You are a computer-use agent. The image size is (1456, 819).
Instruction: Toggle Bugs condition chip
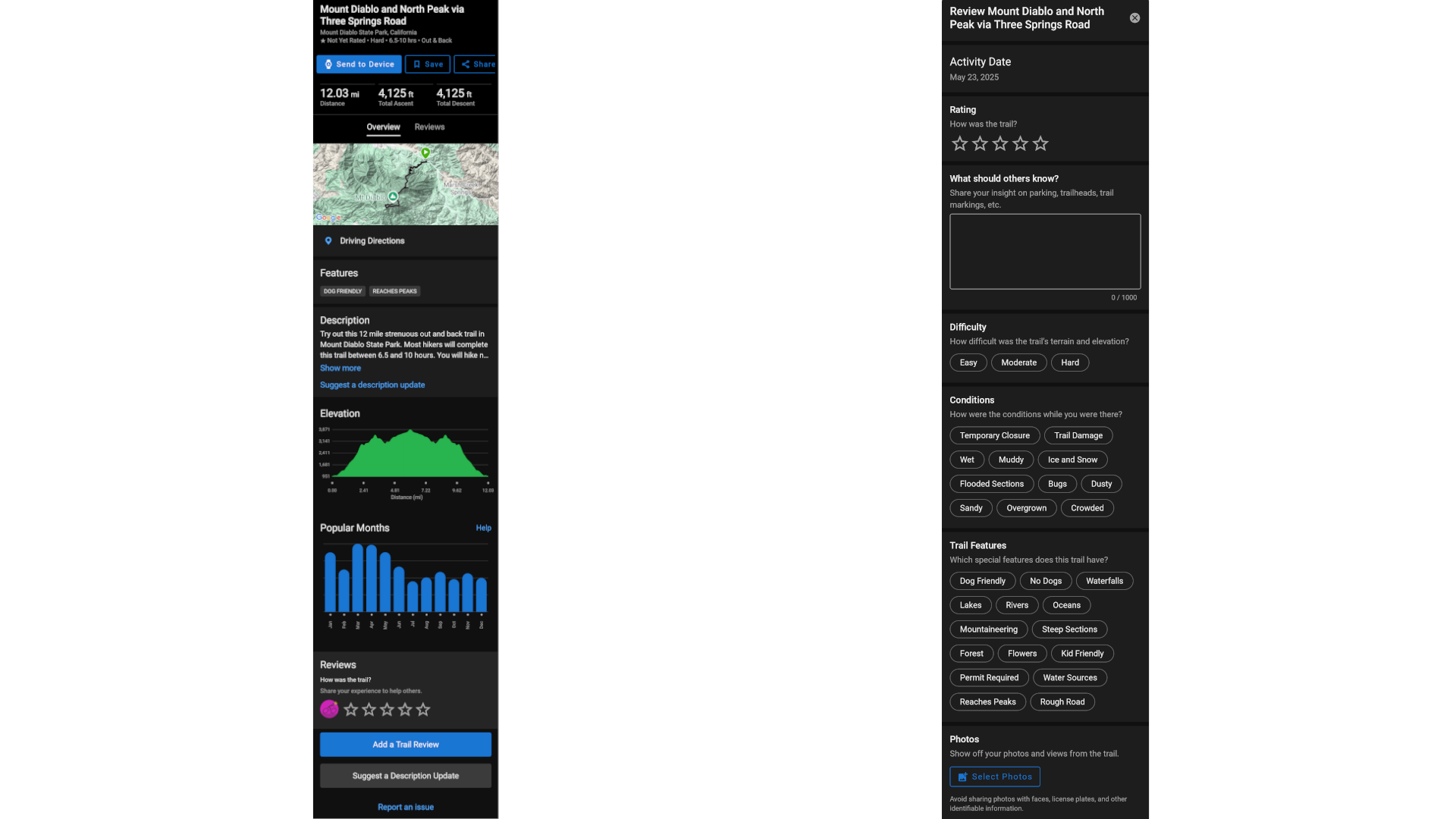(1057, 485)
